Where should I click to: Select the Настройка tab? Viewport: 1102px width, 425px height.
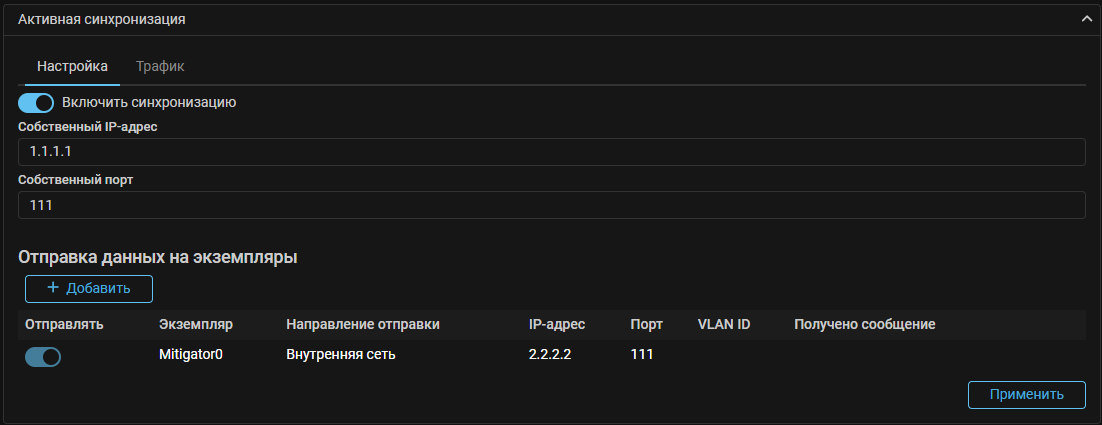pos(72,66)
